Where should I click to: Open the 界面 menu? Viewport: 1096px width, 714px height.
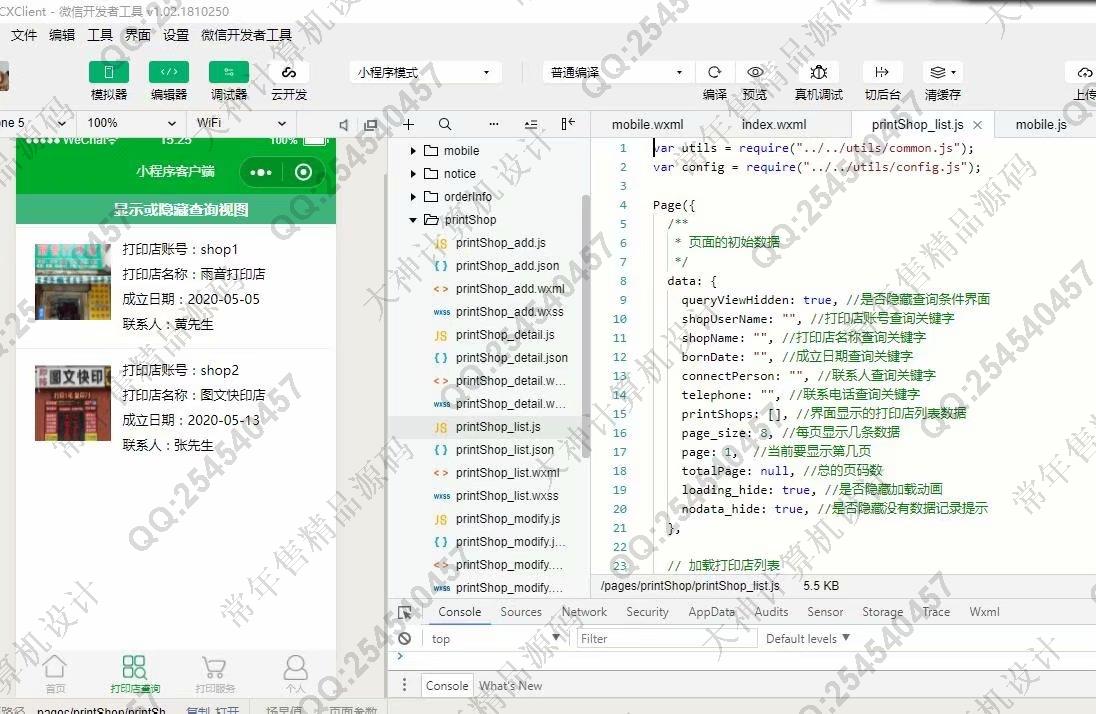(x=138, y=35)
